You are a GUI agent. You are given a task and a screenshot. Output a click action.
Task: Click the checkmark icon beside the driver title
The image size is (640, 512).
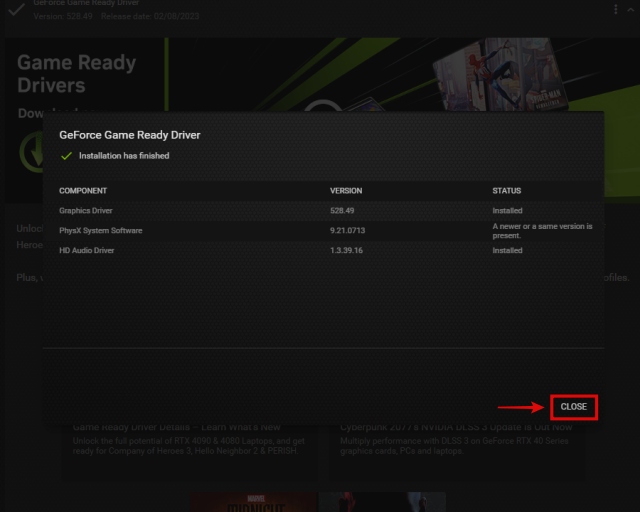(x=16, y=11)
